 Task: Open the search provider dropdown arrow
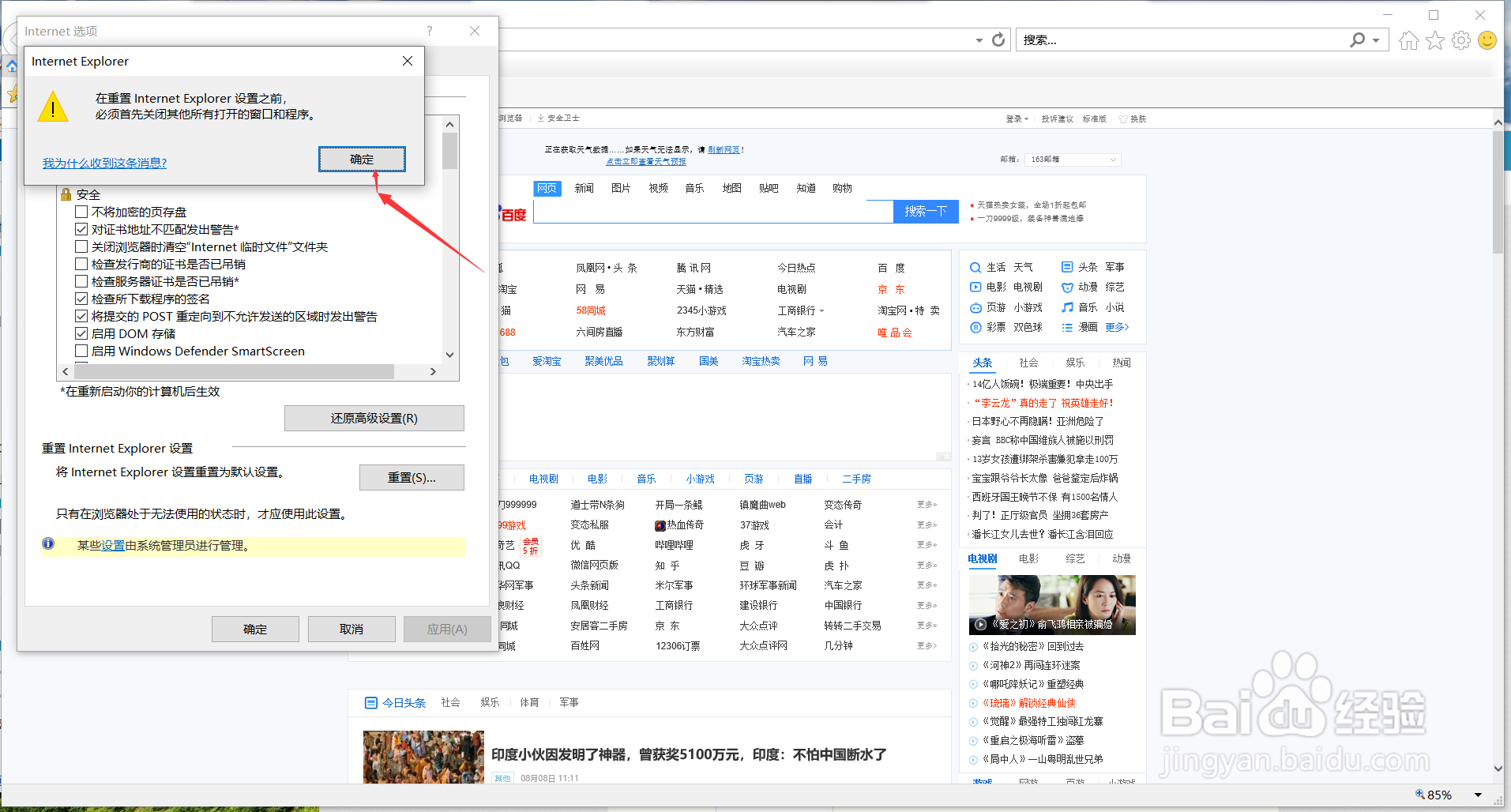1376,40
